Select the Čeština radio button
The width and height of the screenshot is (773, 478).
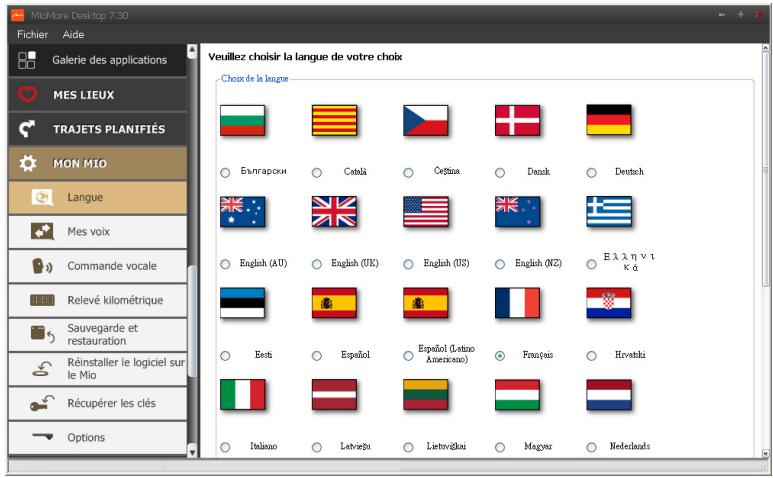pos(408,173)
